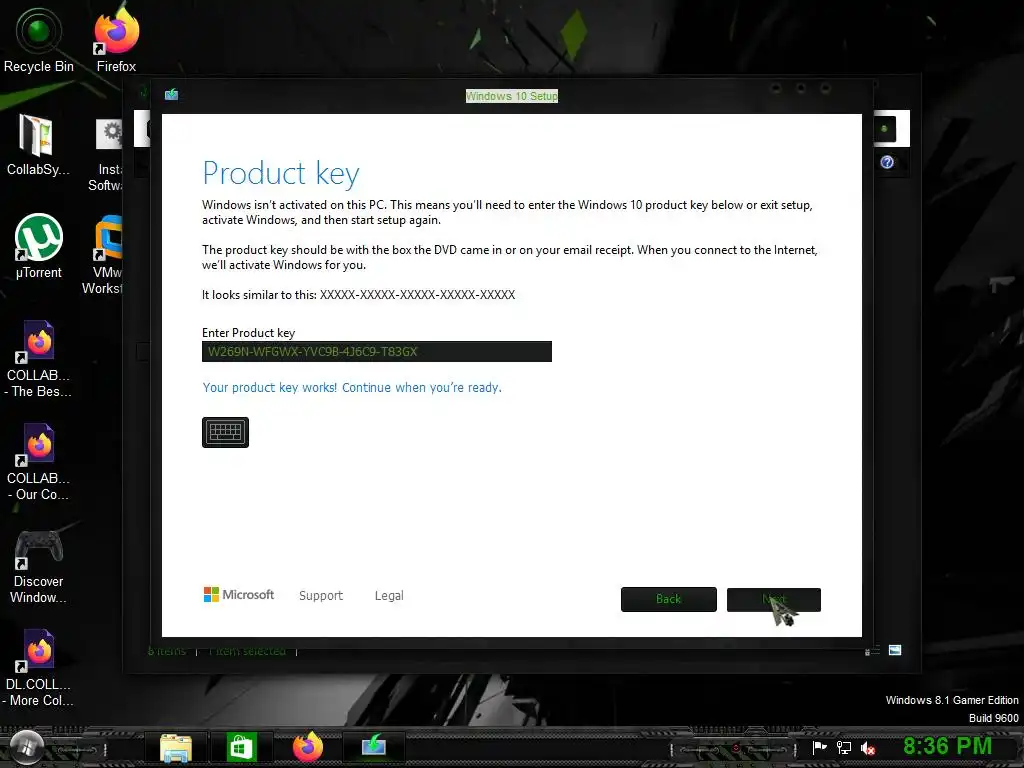Click the muted volume tray icon
Viewport: 1024px width, 768px height.
click(x=868, y=748)
